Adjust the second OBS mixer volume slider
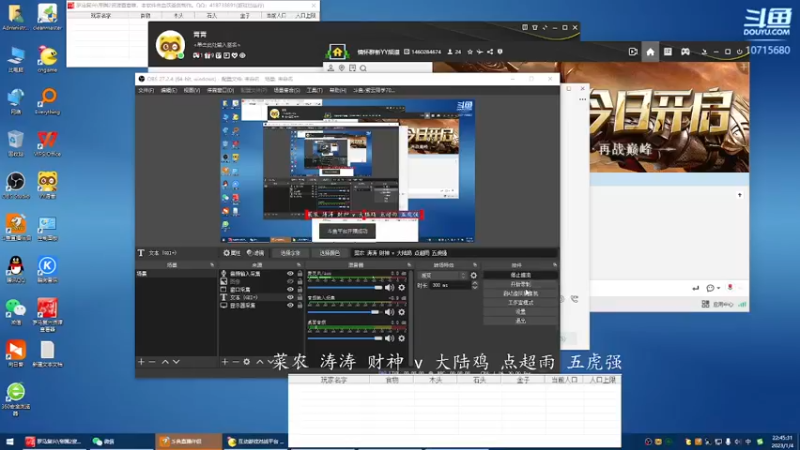Image resolution: width=800 pixels, height=450 pixels. [x=345, y=312]
